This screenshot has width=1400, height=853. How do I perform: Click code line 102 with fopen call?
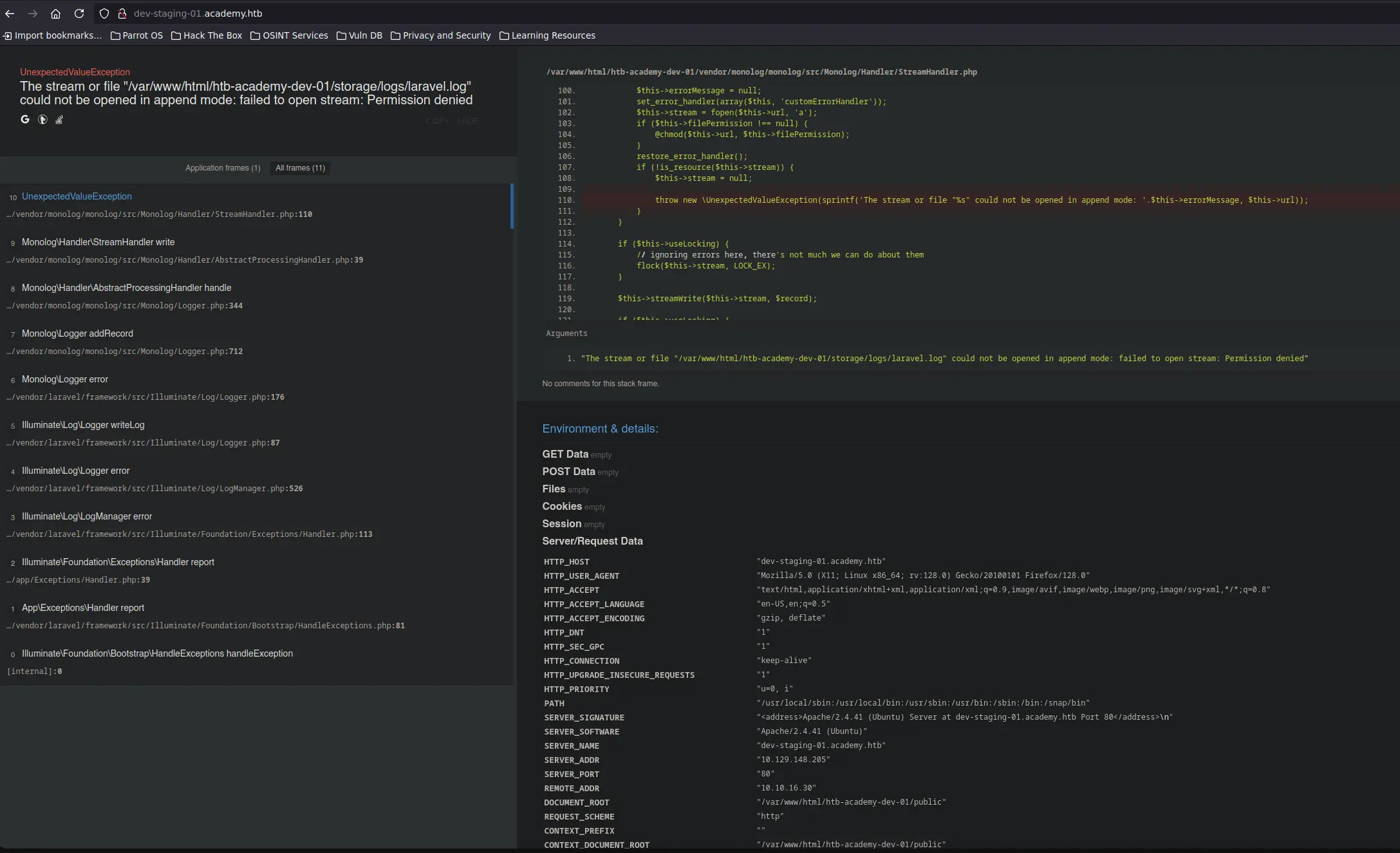727,113
